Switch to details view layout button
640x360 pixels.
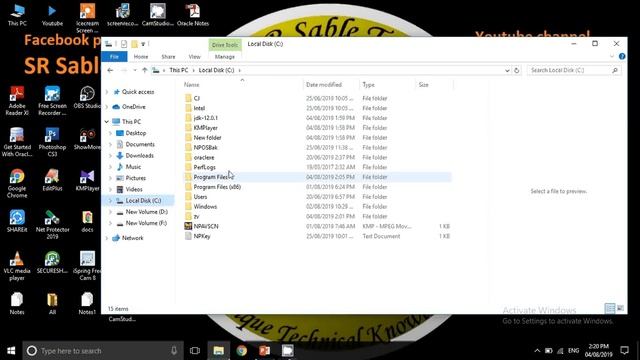coord(609,308)
